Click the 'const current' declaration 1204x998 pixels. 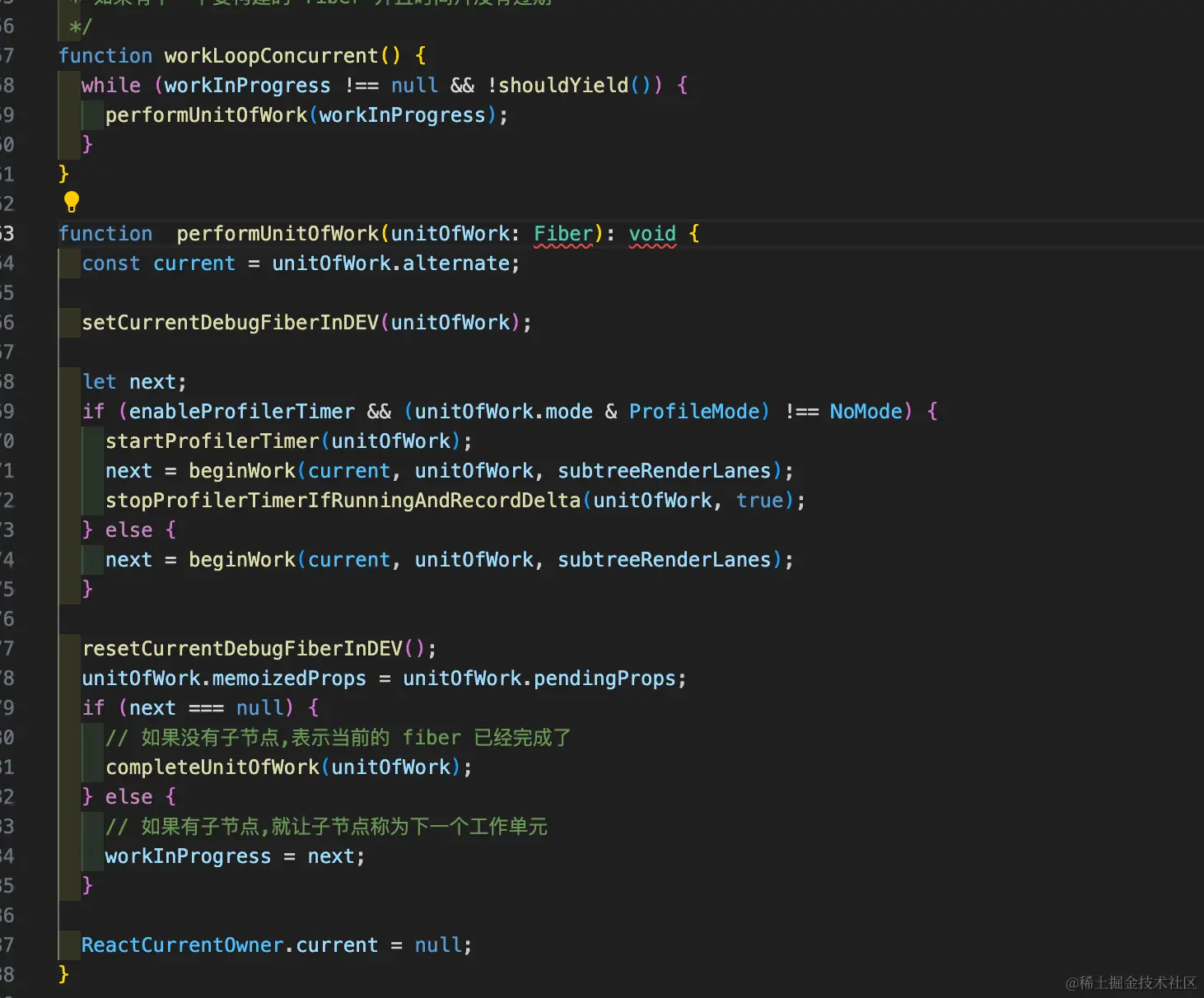click(158, 263)
